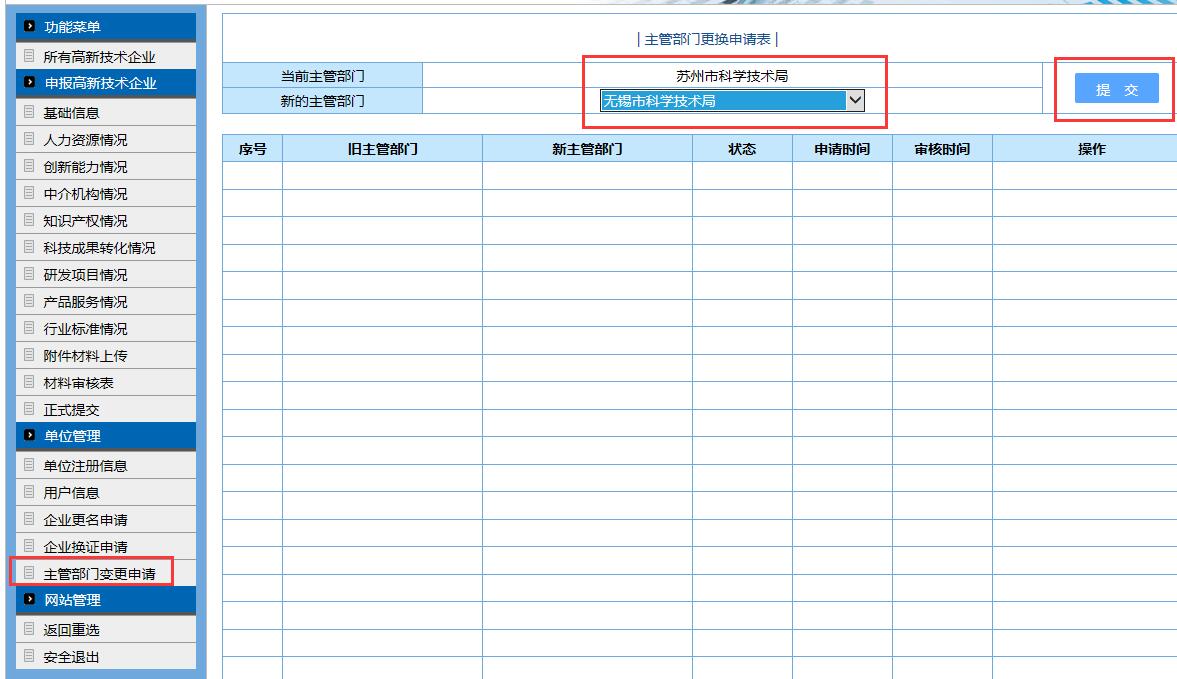The width and height of the screenshot is (1177, 679).
Task: Click document icon beside 企业换证申请
Action: coord(29,546)
